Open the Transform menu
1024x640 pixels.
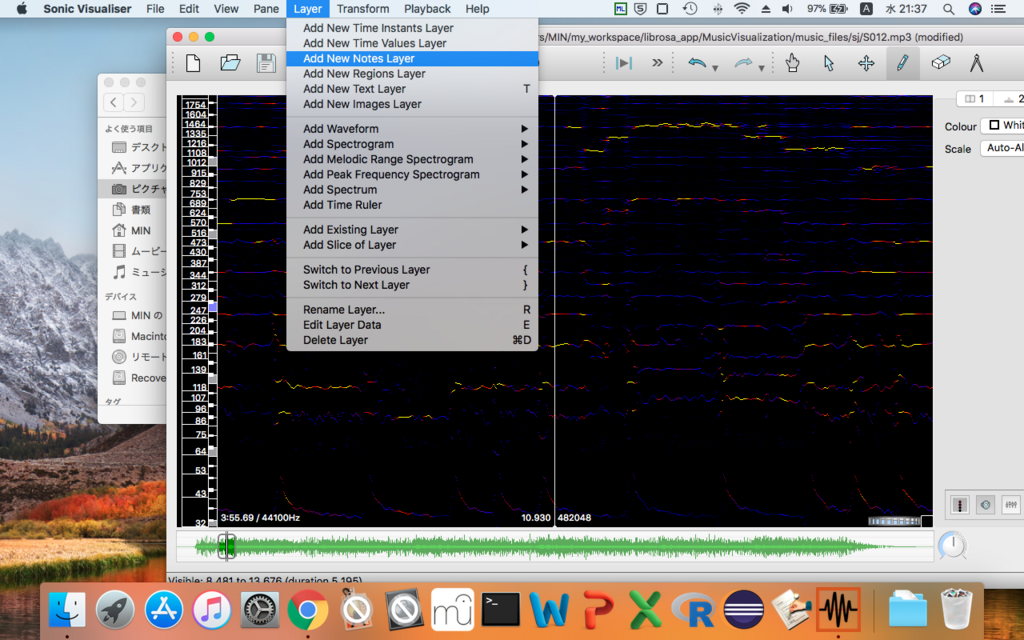click(x=363, y=8)
